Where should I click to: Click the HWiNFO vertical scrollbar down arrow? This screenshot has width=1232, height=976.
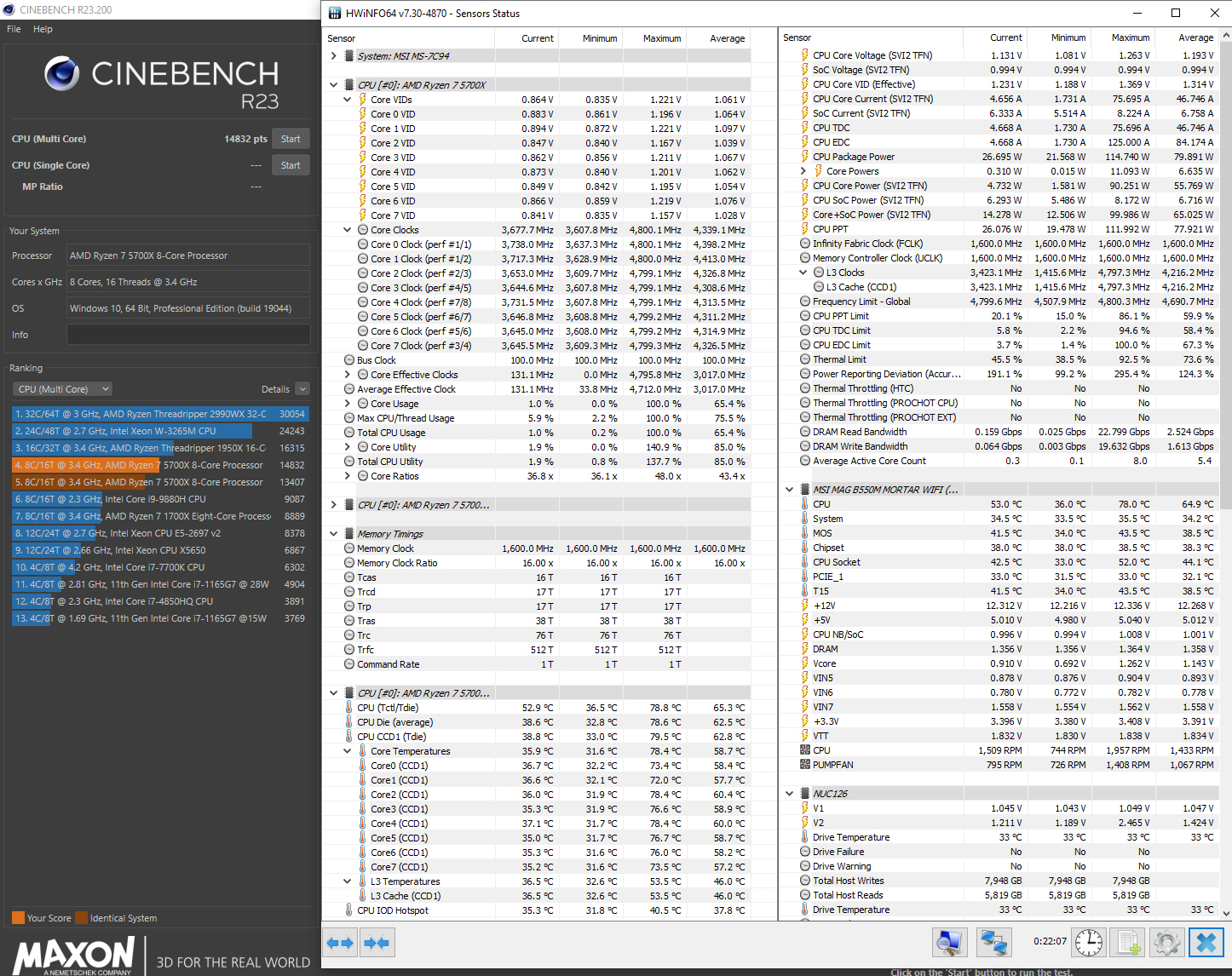click(x=1226, y=914)
